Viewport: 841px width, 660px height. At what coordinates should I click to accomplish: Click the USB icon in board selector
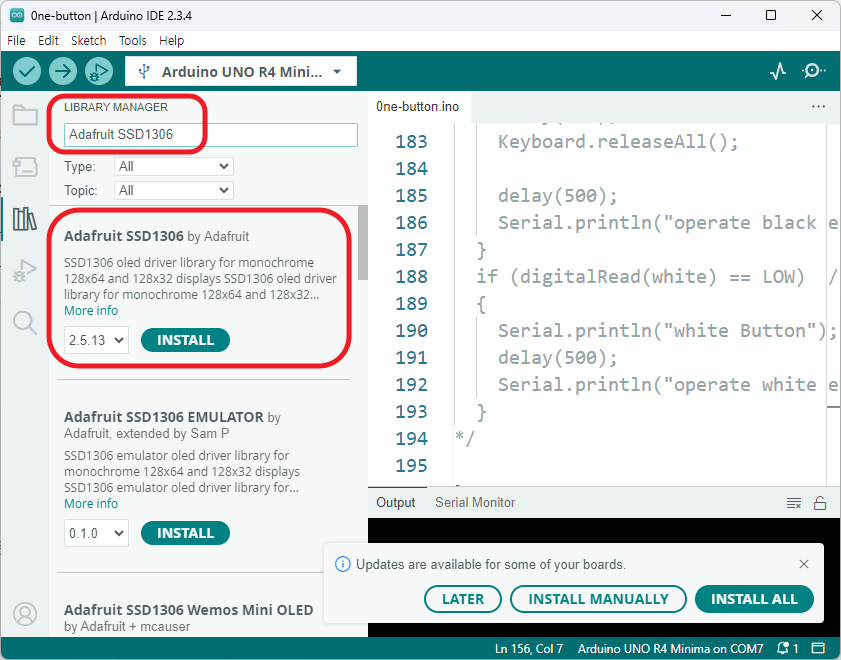point(144,71)
